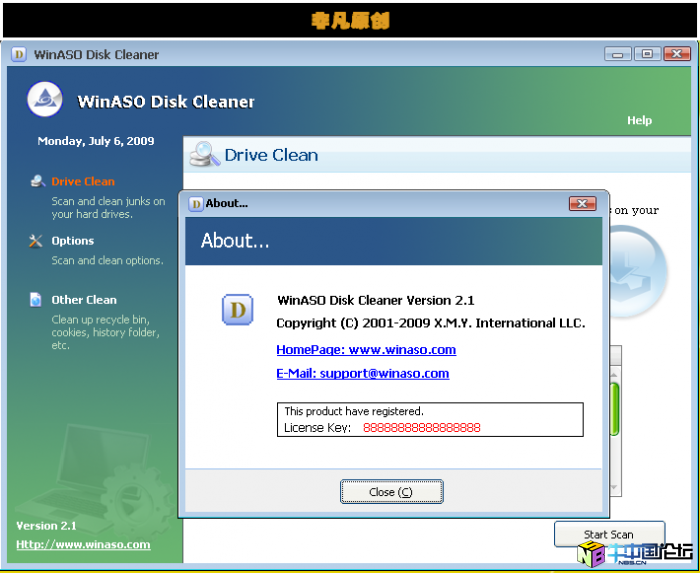Click 'Version 2.1' label in sidebar
Viewport: 700px width, 573px height.
click(x=46, y=526)
